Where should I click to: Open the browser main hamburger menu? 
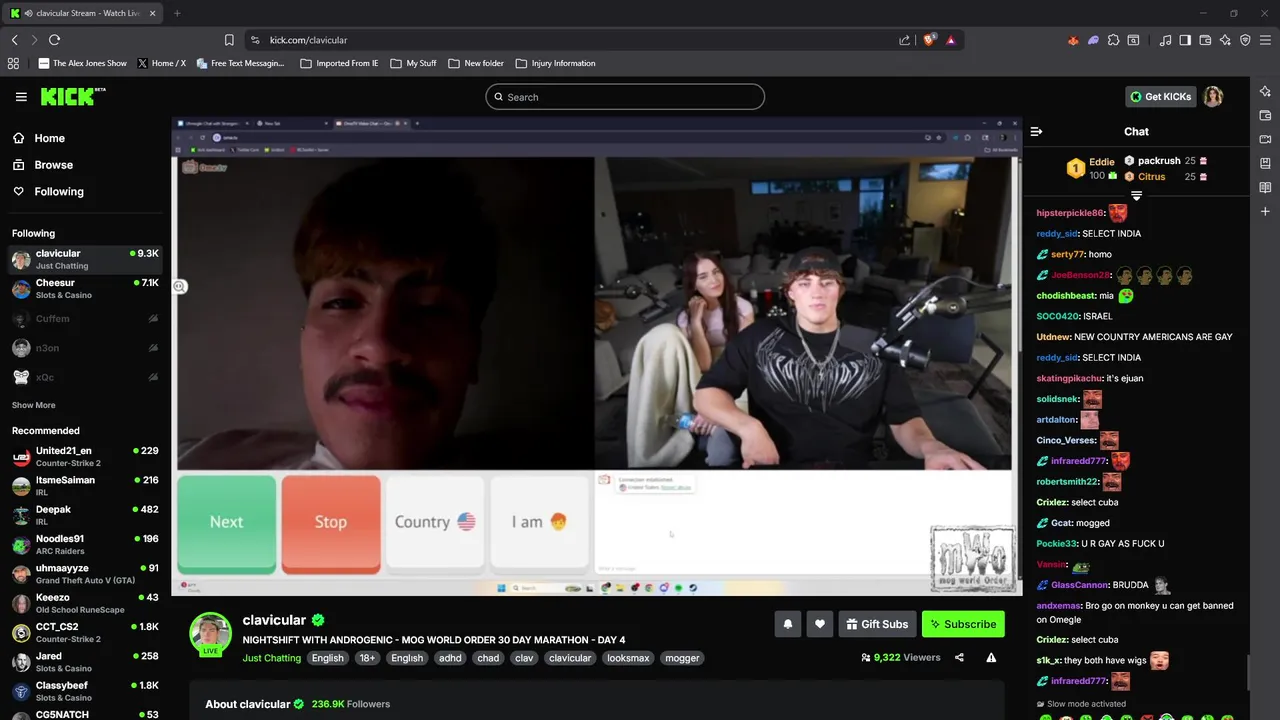pyautogui.click(x=1265, y=40)
